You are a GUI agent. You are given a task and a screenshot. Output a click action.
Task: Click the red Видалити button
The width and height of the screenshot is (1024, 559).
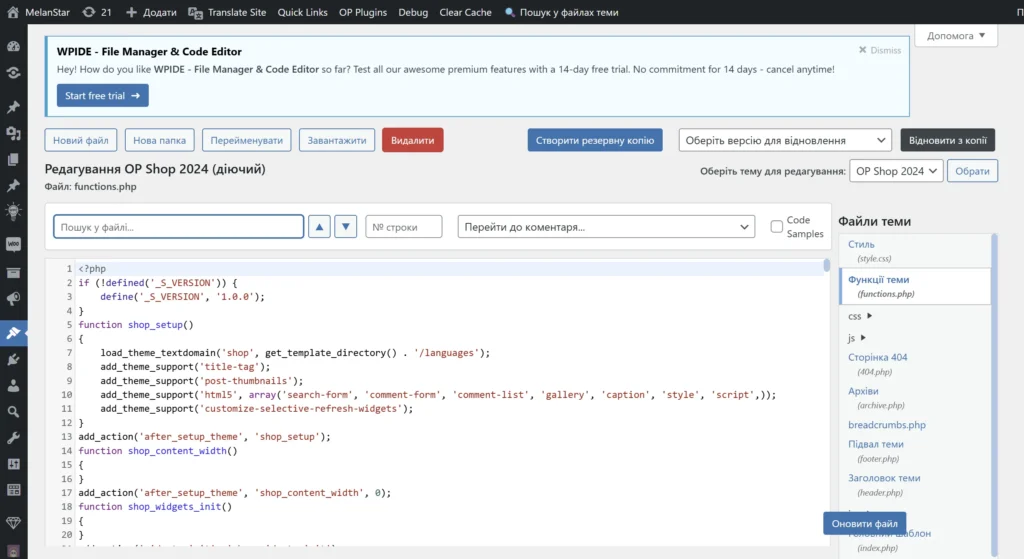(413, 140)
